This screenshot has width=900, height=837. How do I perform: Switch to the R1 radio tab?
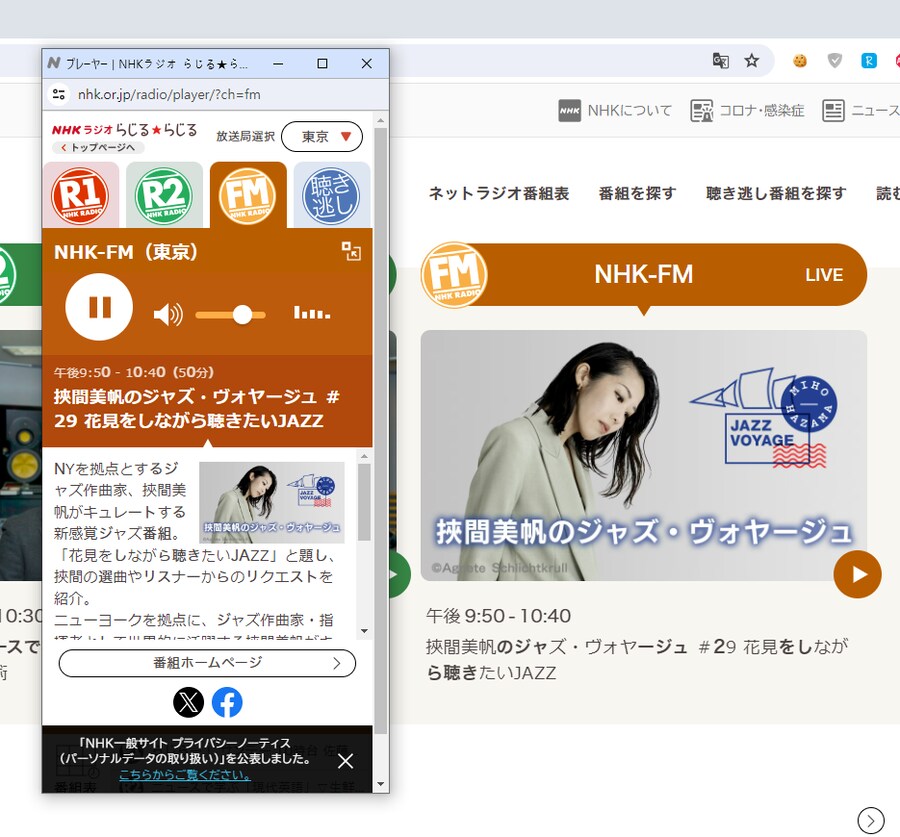(80, 195)
